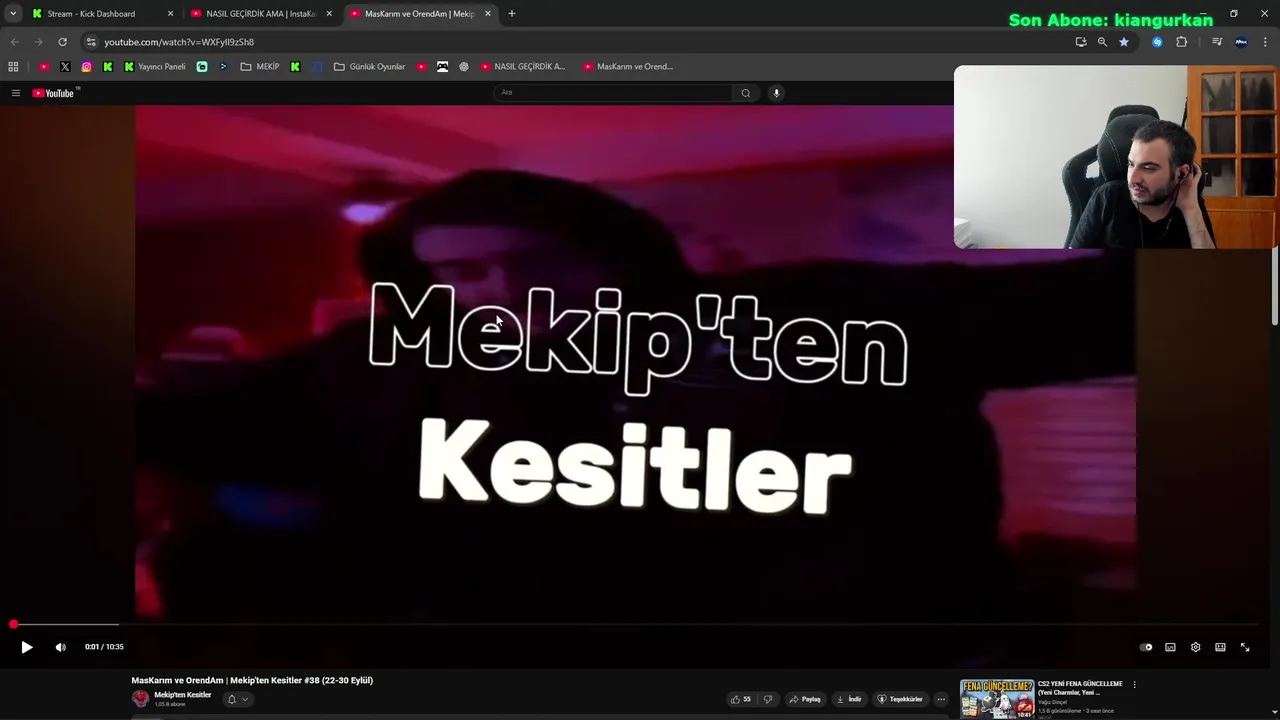Viewport: 1280px width, 720px height.
Task: Select the MasKarım ve OrendAm browser tab
Action: point(419,14)
